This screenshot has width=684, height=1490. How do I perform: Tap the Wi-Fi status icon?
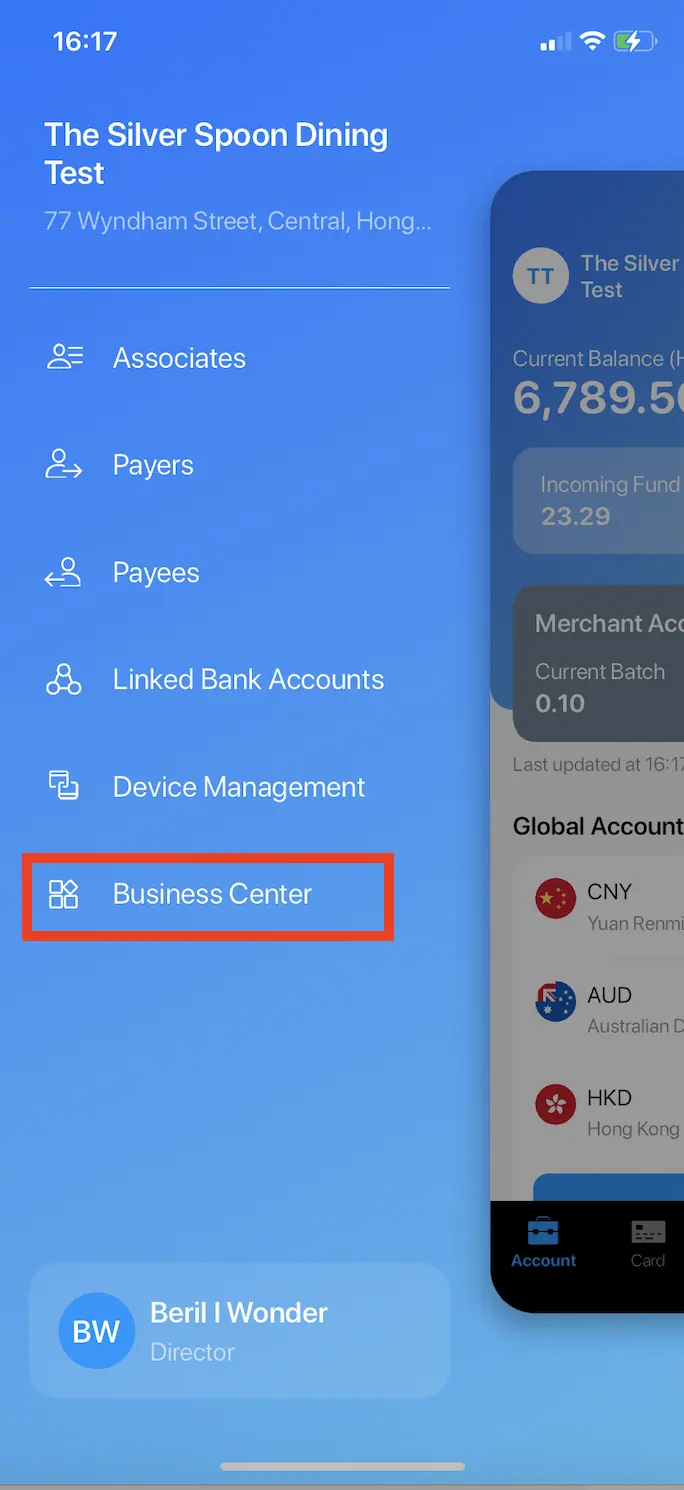point(593,41)
